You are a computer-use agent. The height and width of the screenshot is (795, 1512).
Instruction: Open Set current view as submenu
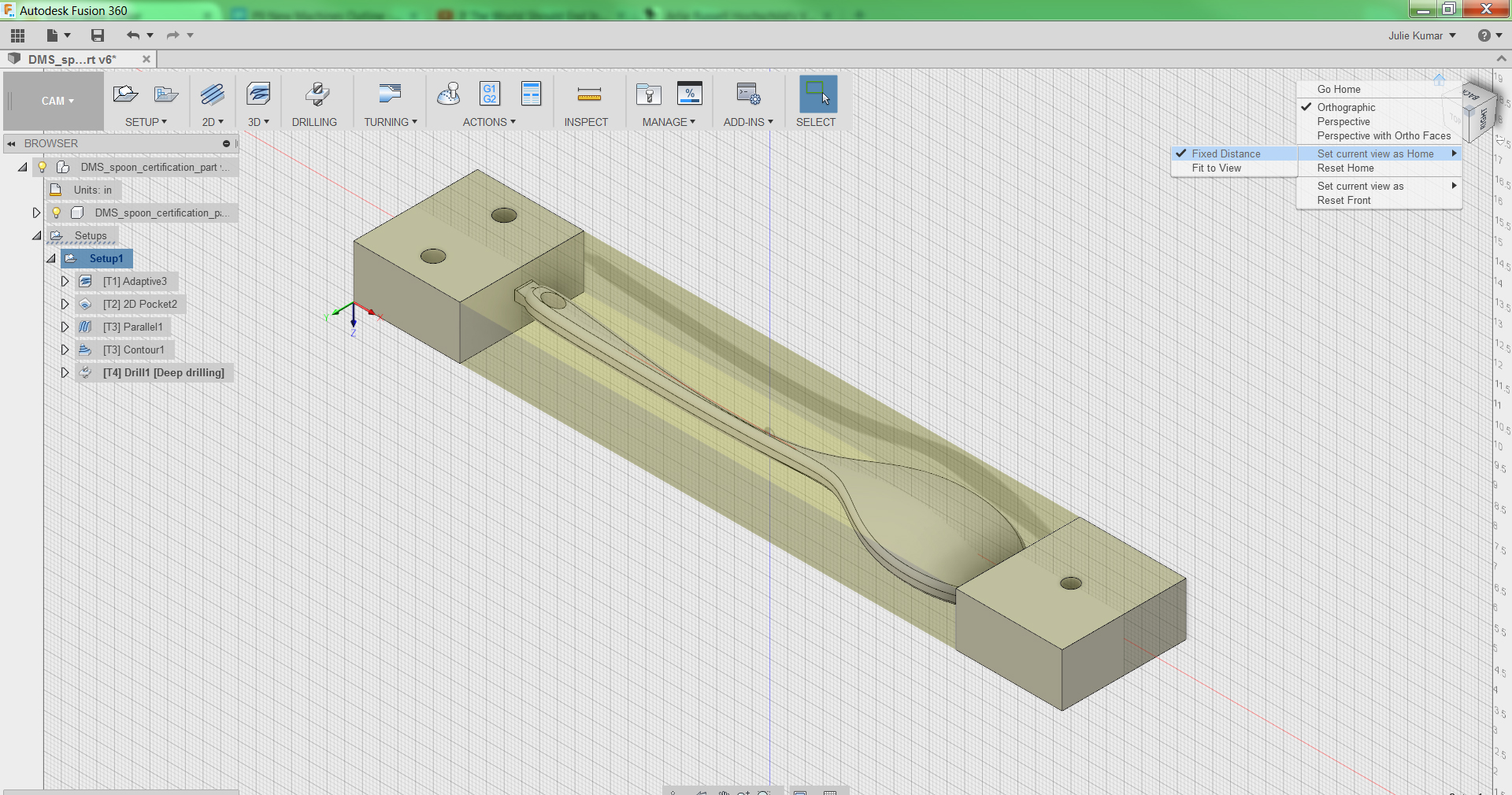(x=1380, y=186)
